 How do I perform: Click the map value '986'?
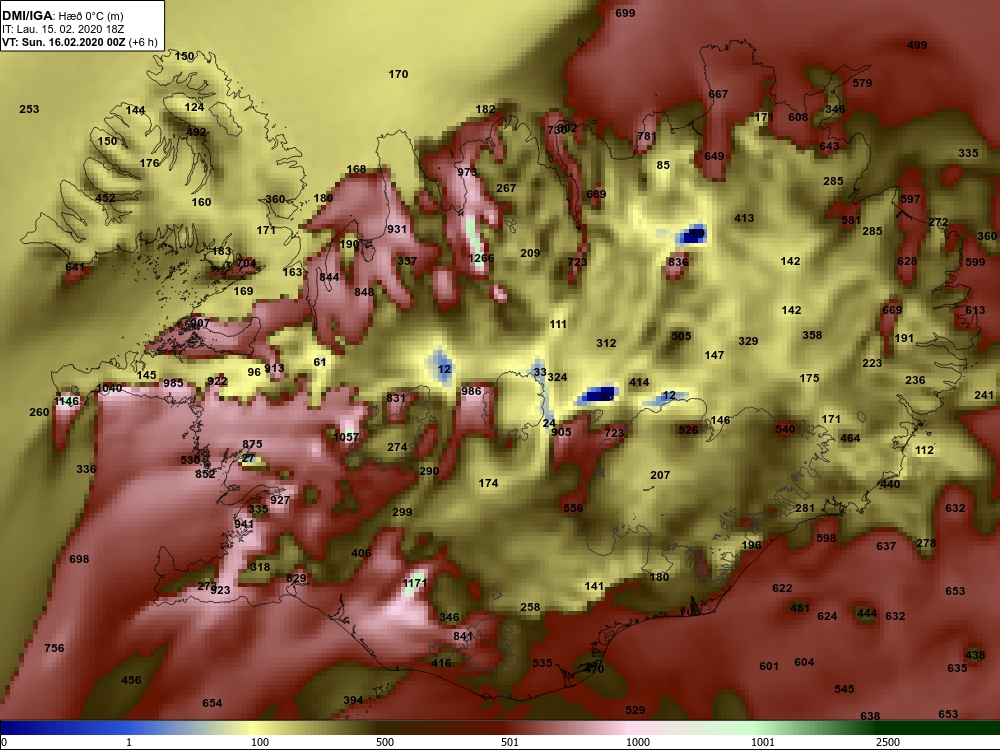(471, 391)
